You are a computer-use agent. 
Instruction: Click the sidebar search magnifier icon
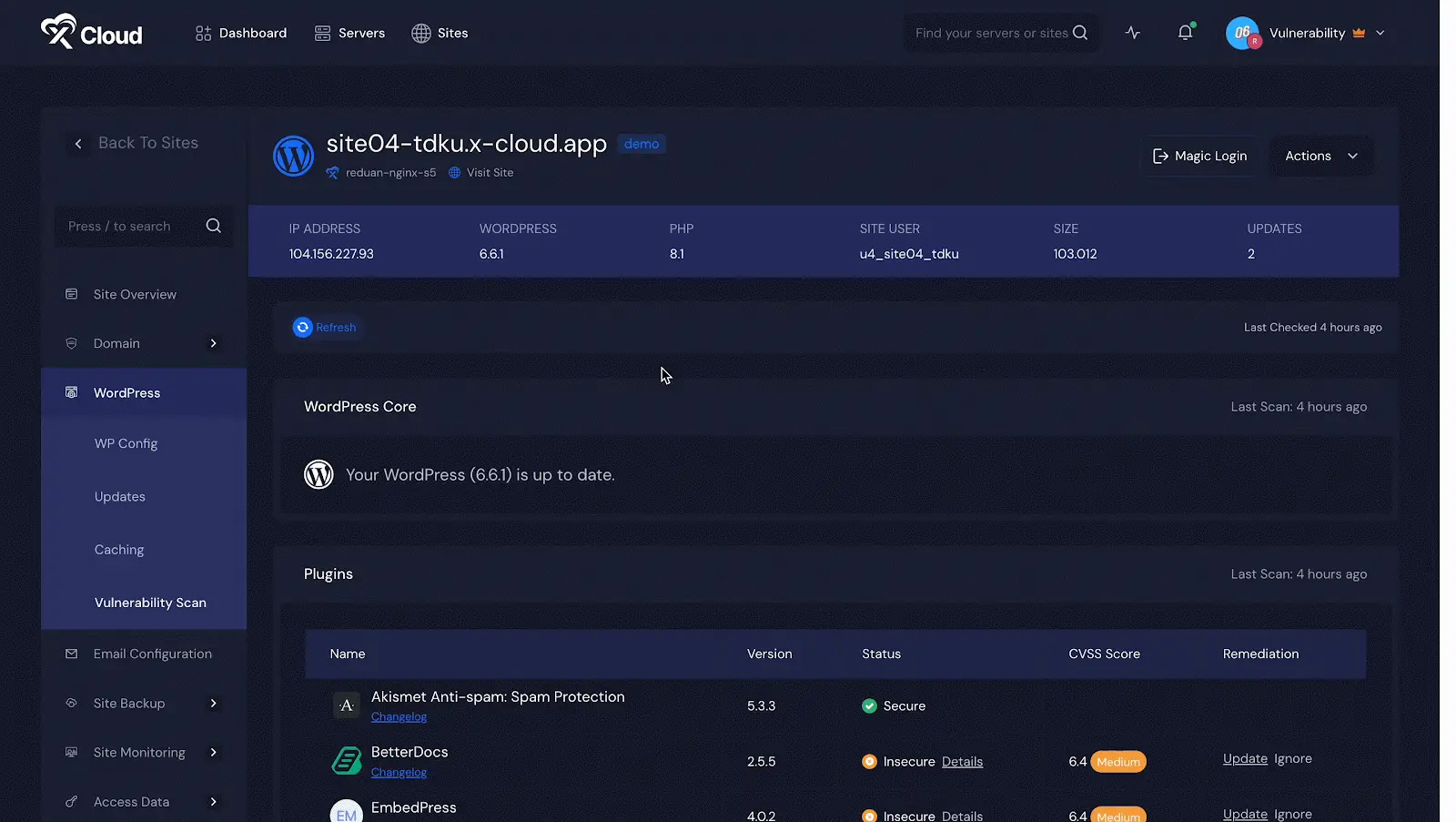pos(214,226)
